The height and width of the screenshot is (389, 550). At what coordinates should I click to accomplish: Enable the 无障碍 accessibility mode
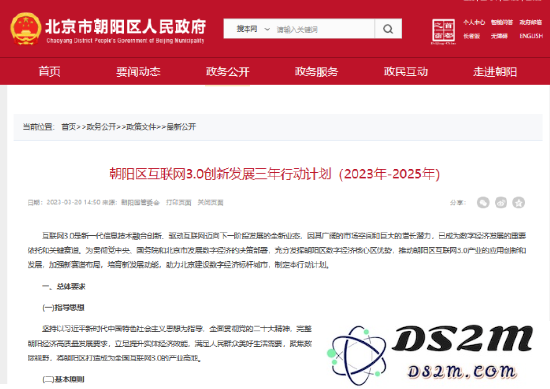click(499, 36)
